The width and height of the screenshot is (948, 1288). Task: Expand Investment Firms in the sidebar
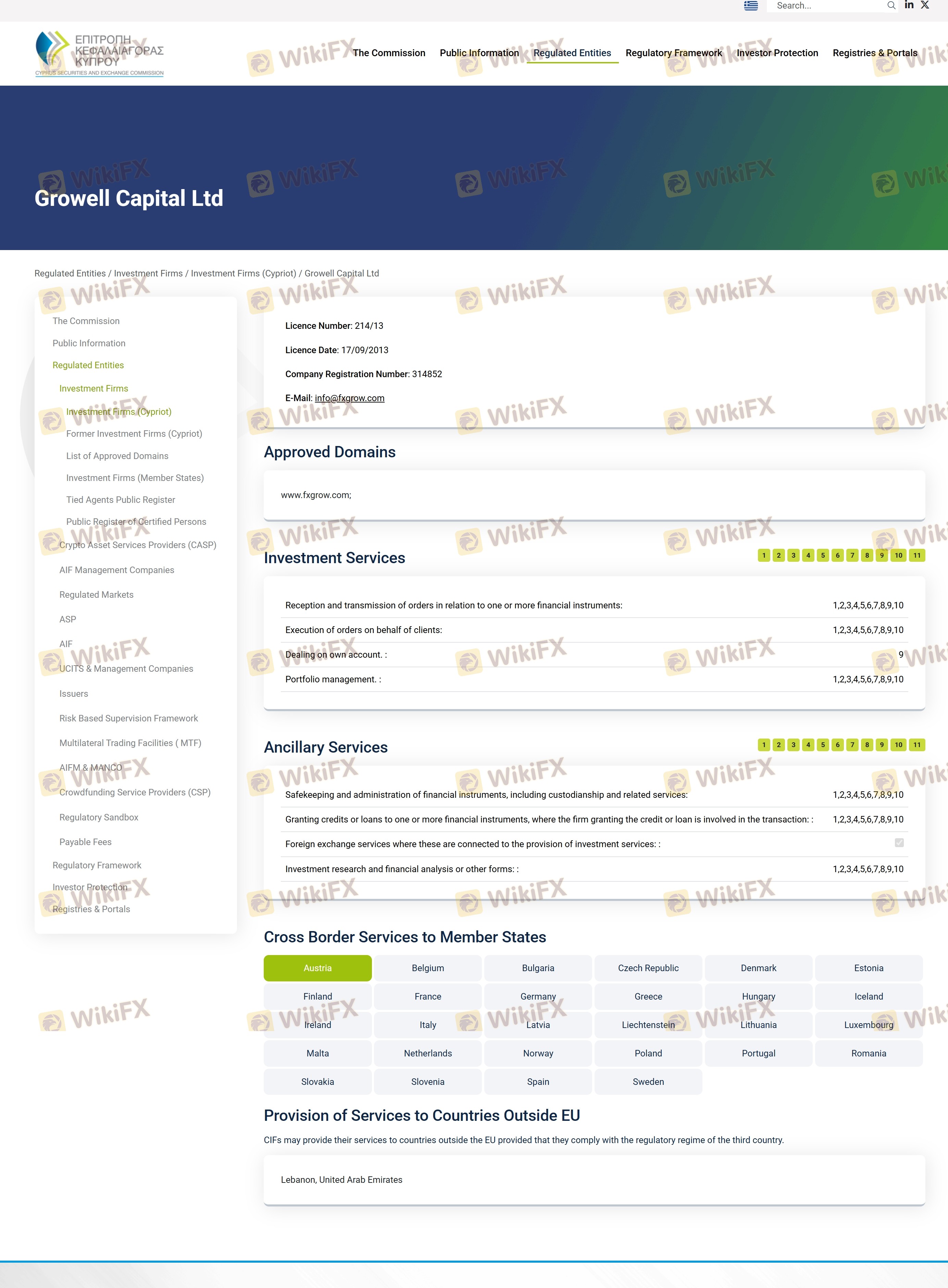93,388
